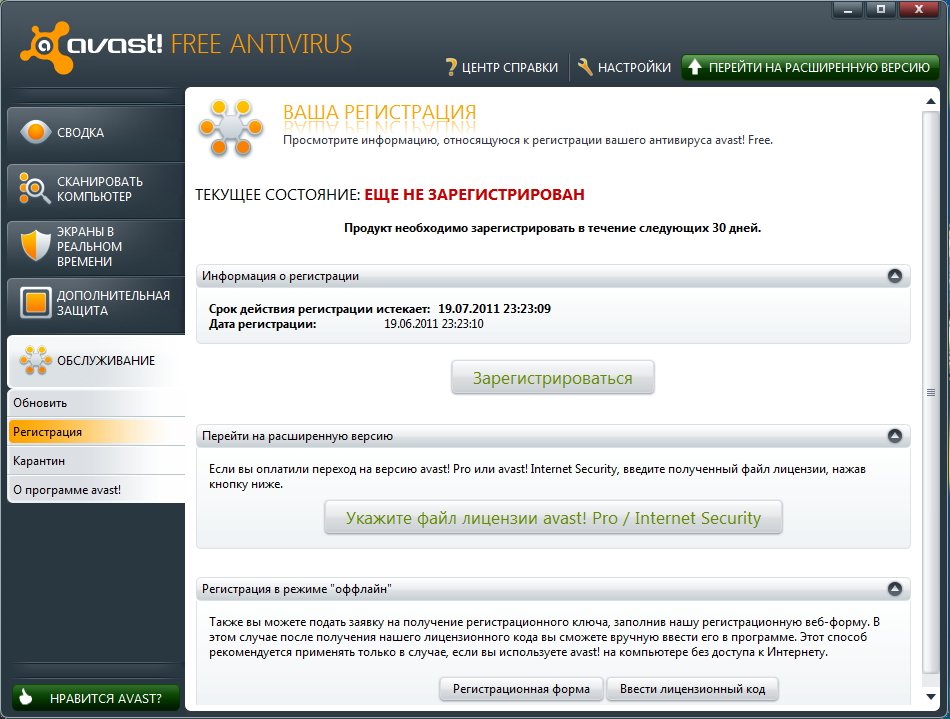Click the Регистрационная форма button

pyautogui.click(x=521, y=689)
